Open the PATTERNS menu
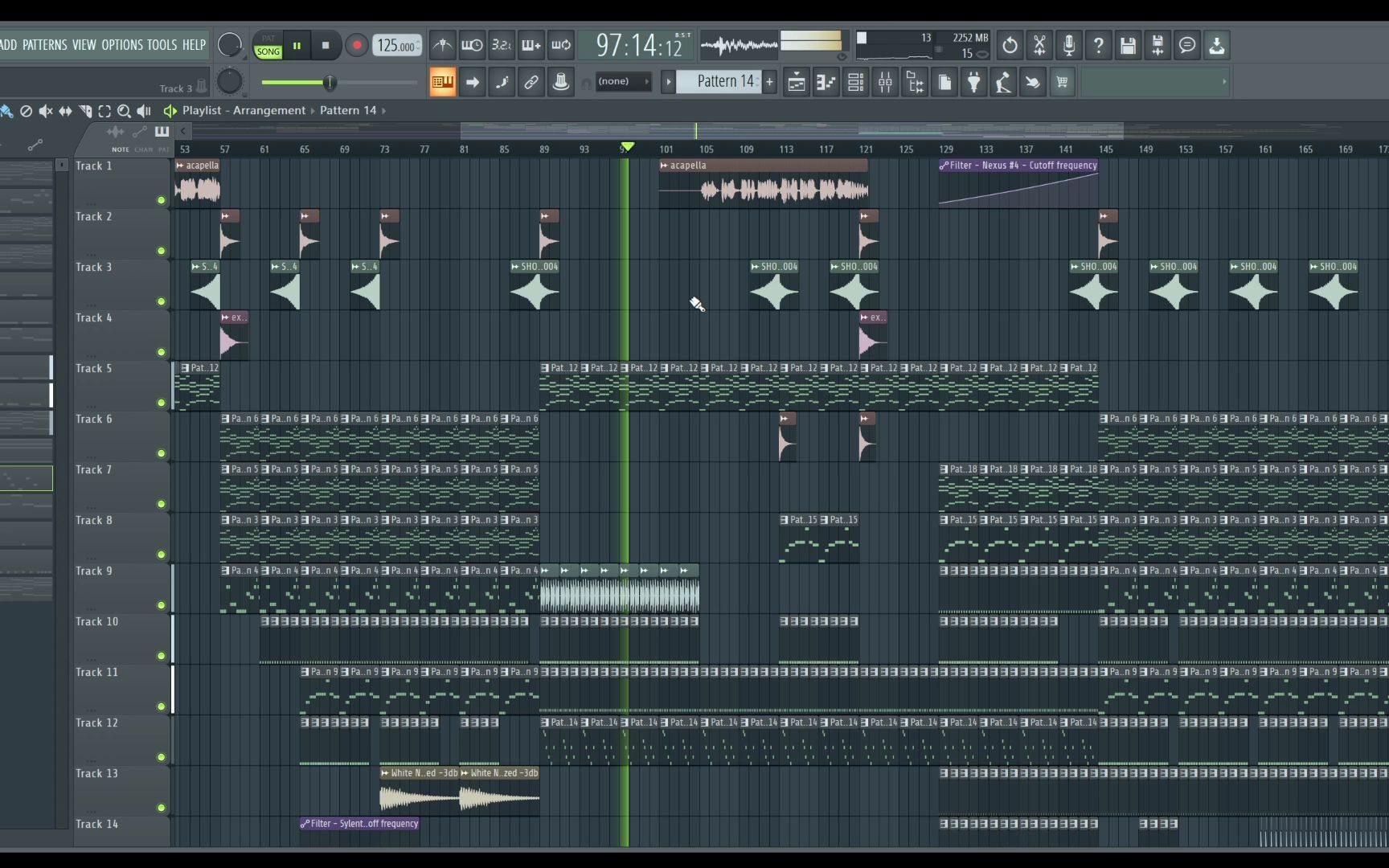The image size is (1389, 868). [x=45, y=45]
